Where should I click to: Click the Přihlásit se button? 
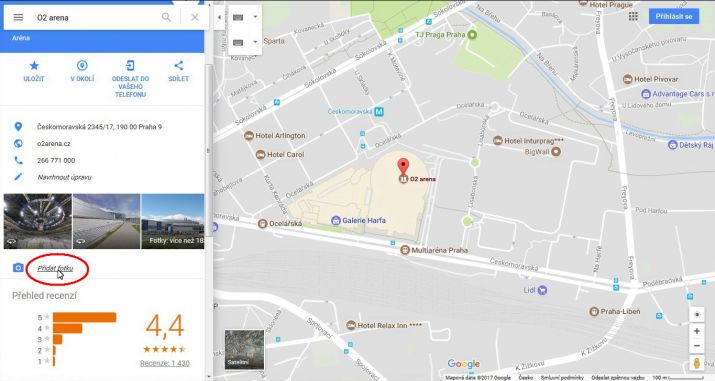tap(674, 16)
